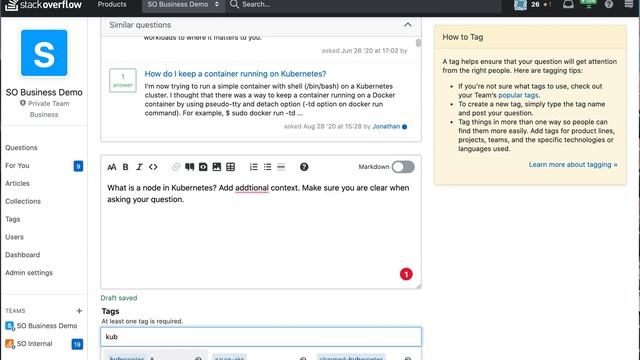The width and height of the screenshot is (640, 360).
Task: Open the text heading size tool
Action: pyautogui.click(x=111, y=167)
